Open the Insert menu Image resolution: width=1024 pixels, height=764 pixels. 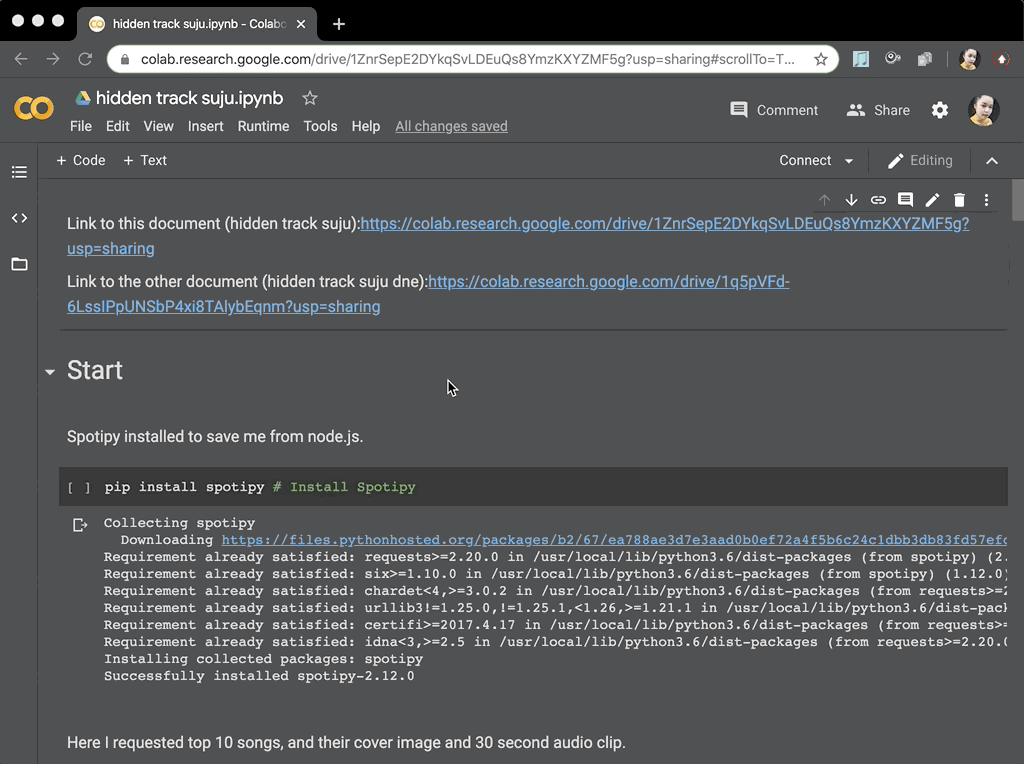click(205, 126)
